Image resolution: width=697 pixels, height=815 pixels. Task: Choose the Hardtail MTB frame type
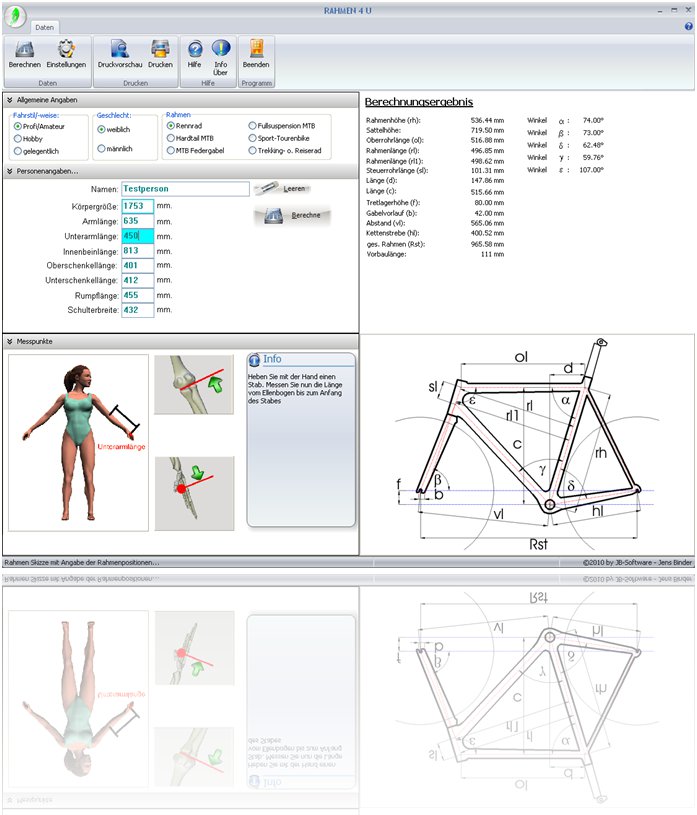(170, 138)
